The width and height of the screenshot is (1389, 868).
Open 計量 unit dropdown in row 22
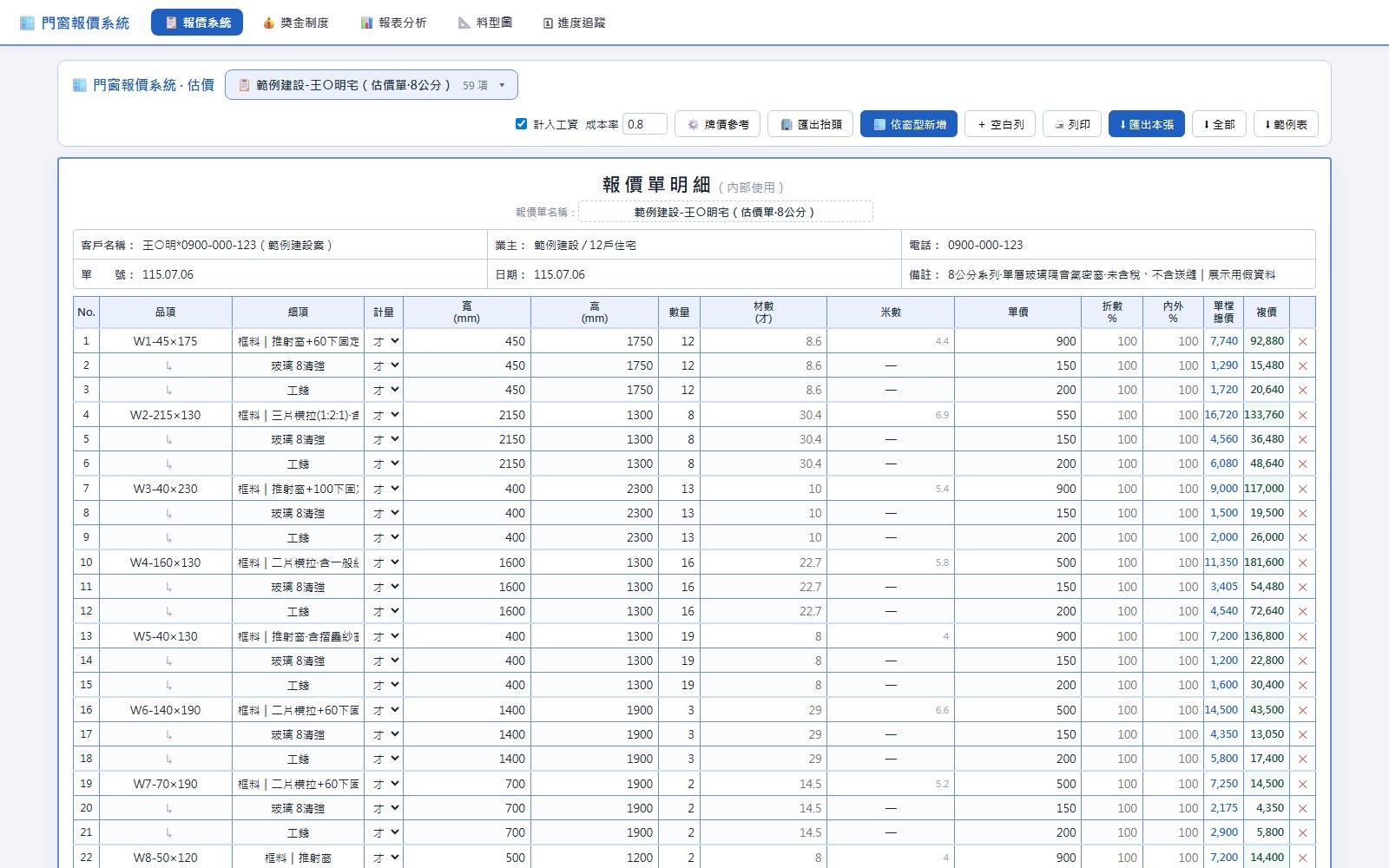pos(385,858)
